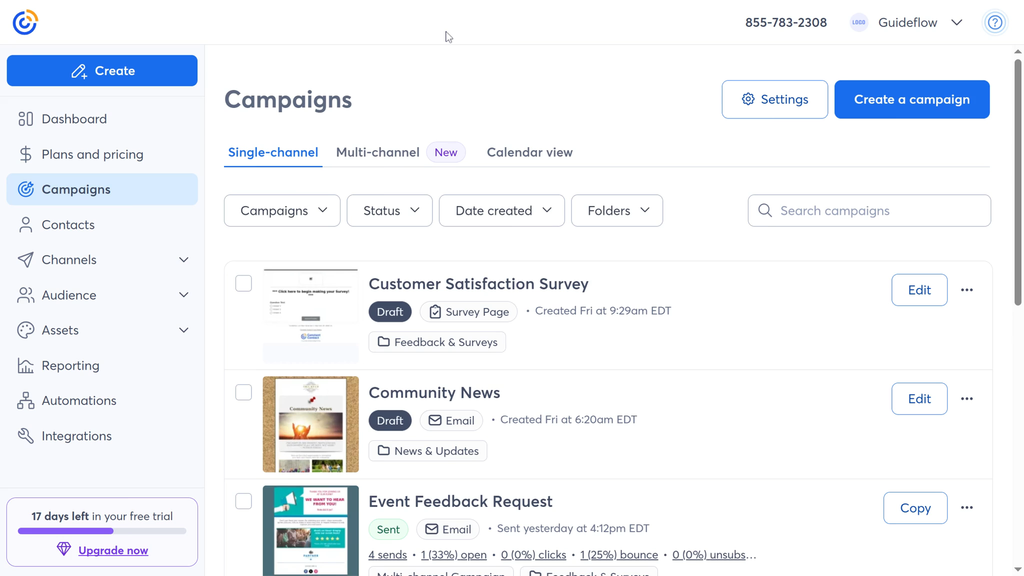Viewport: 1024px width, 576px height.
Task: Switch to Calendar view tab
Action: 529,153
